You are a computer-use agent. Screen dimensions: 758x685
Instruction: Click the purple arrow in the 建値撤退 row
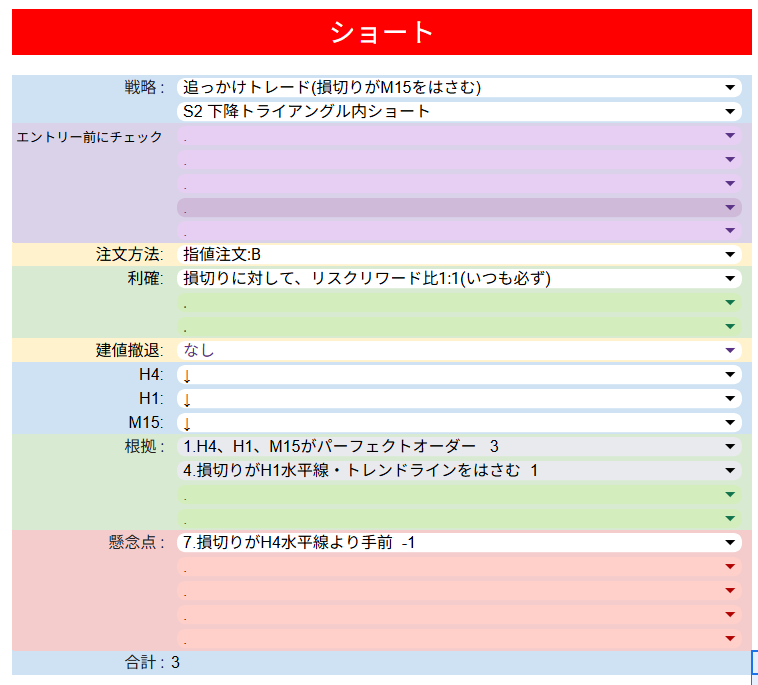(729, 351)
